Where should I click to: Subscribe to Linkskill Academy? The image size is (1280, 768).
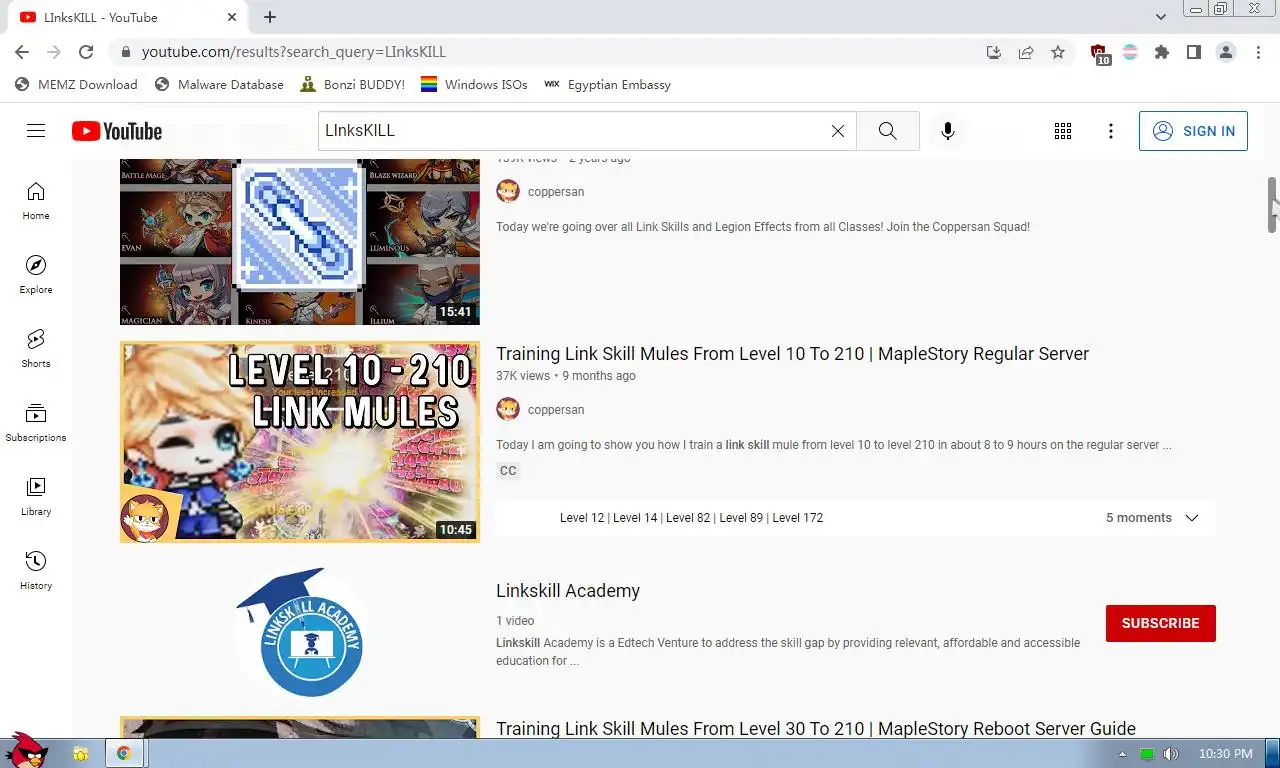(1160, 623)
